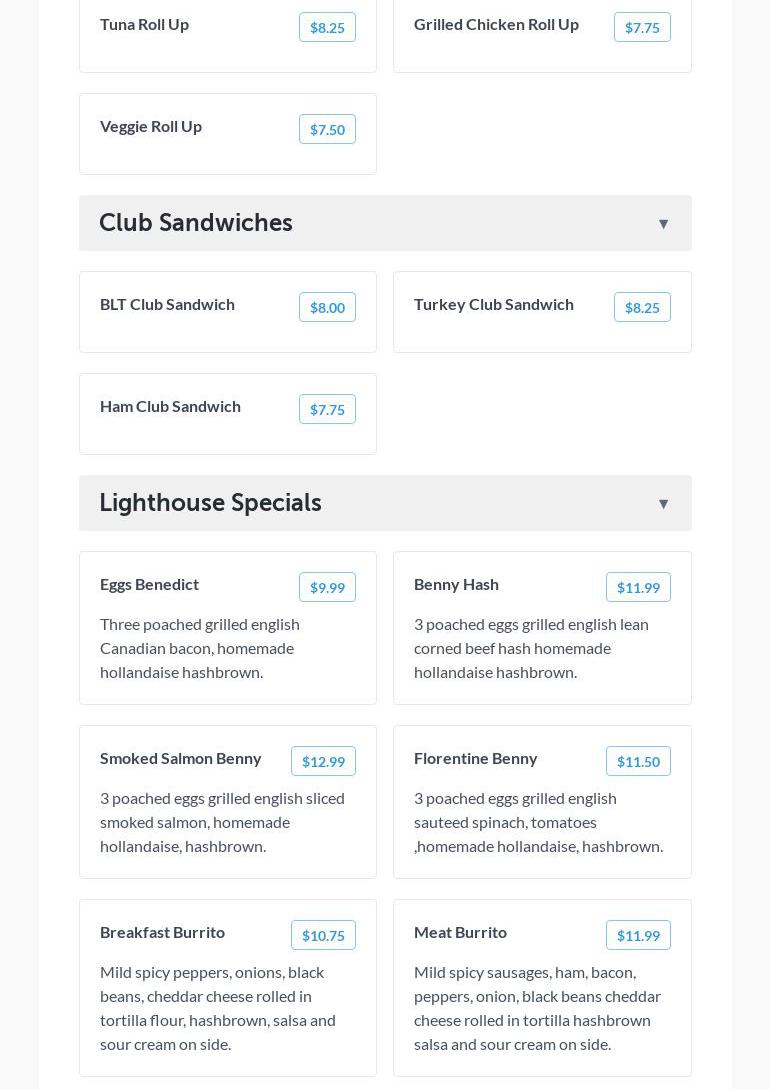This screenshot has height=1089, width=770.
Task: Click the $8.25 Tuna Roll Up price
Action: coord(327,28)
